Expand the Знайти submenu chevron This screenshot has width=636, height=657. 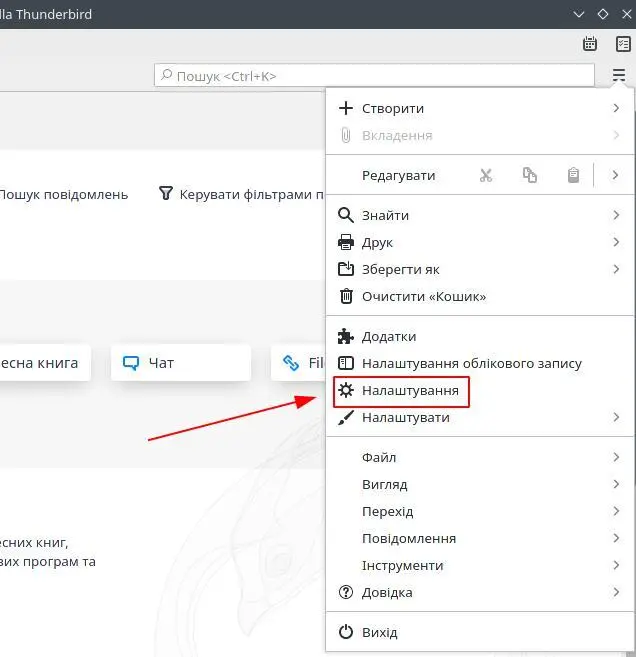[616, 215]
